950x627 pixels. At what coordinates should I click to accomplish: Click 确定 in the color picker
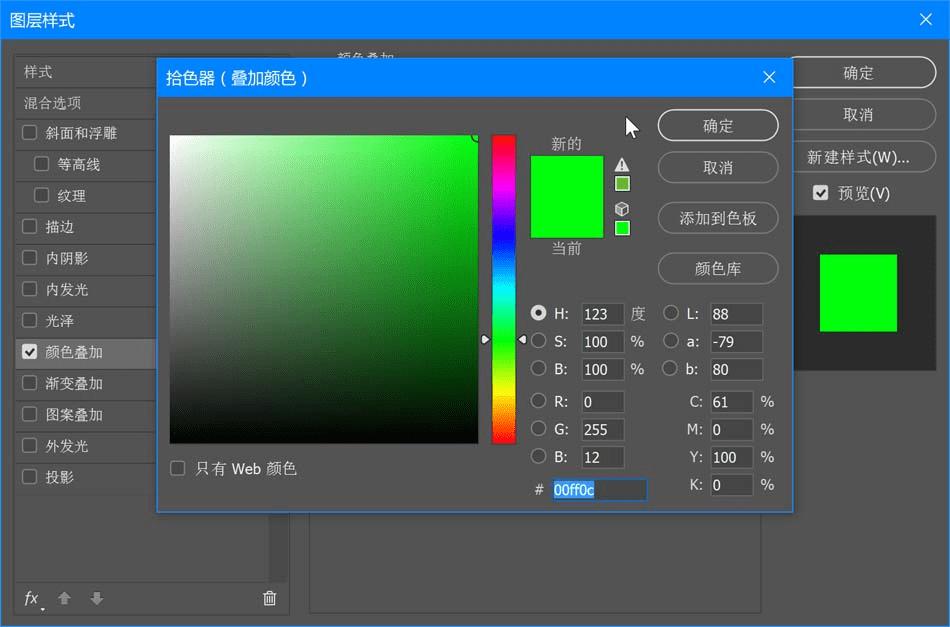tap(718, 126)
